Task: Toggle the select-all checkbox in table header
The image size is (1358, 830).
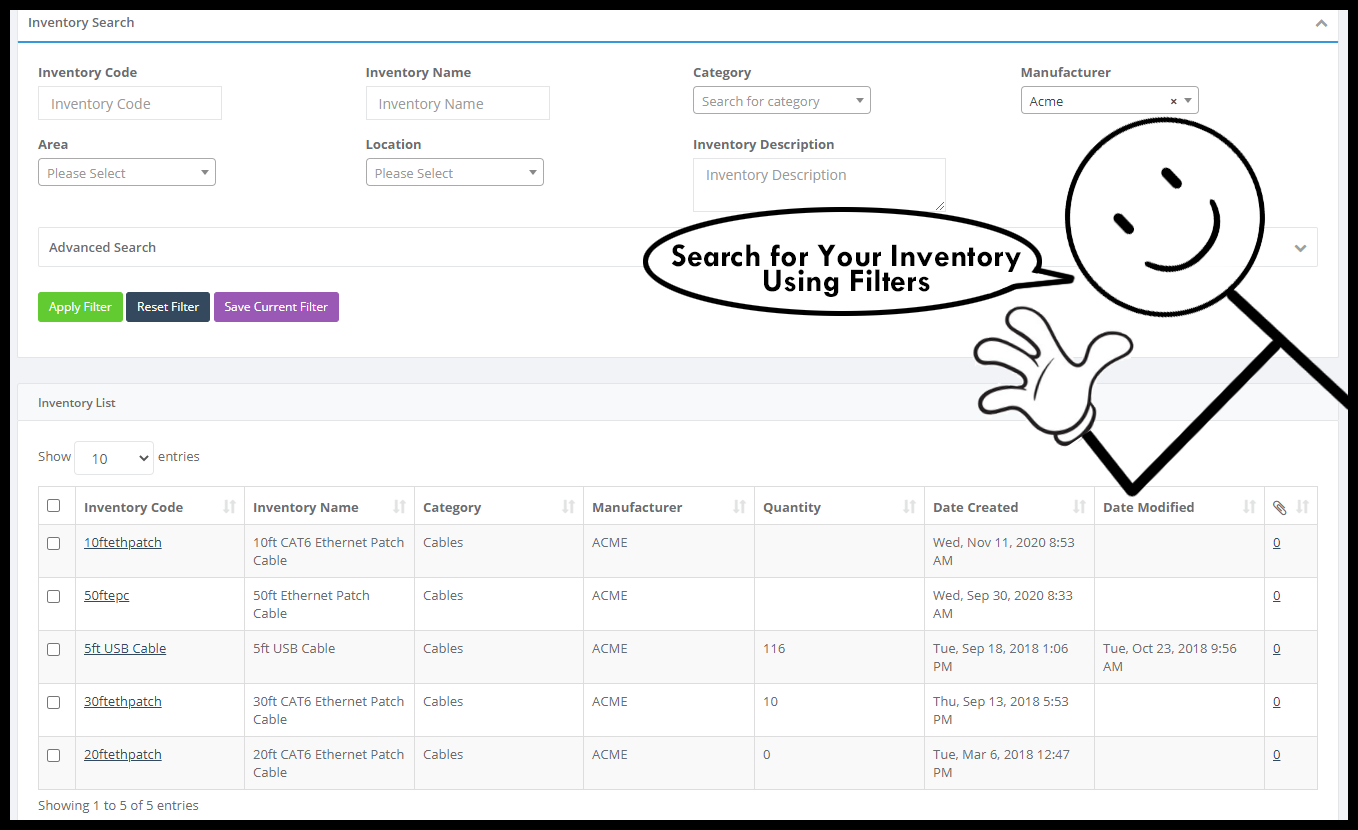Action: [54, 506]
